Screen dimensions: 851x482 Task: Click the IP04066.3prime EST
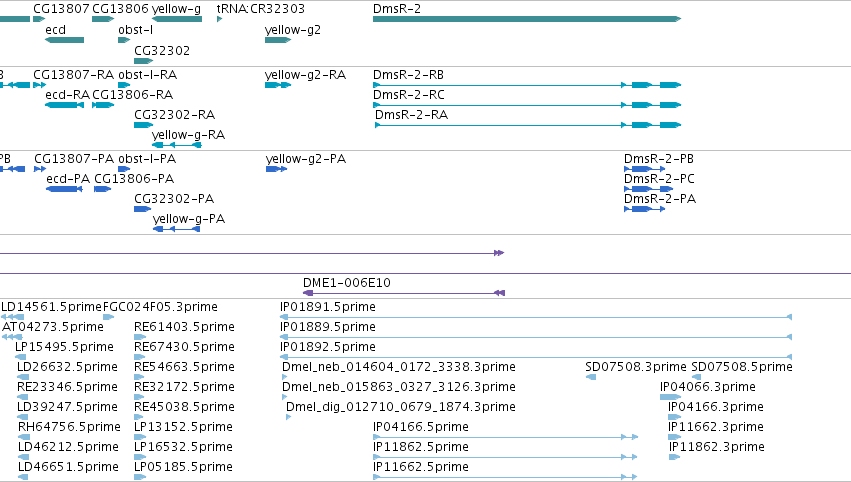[x=670, y=397]
